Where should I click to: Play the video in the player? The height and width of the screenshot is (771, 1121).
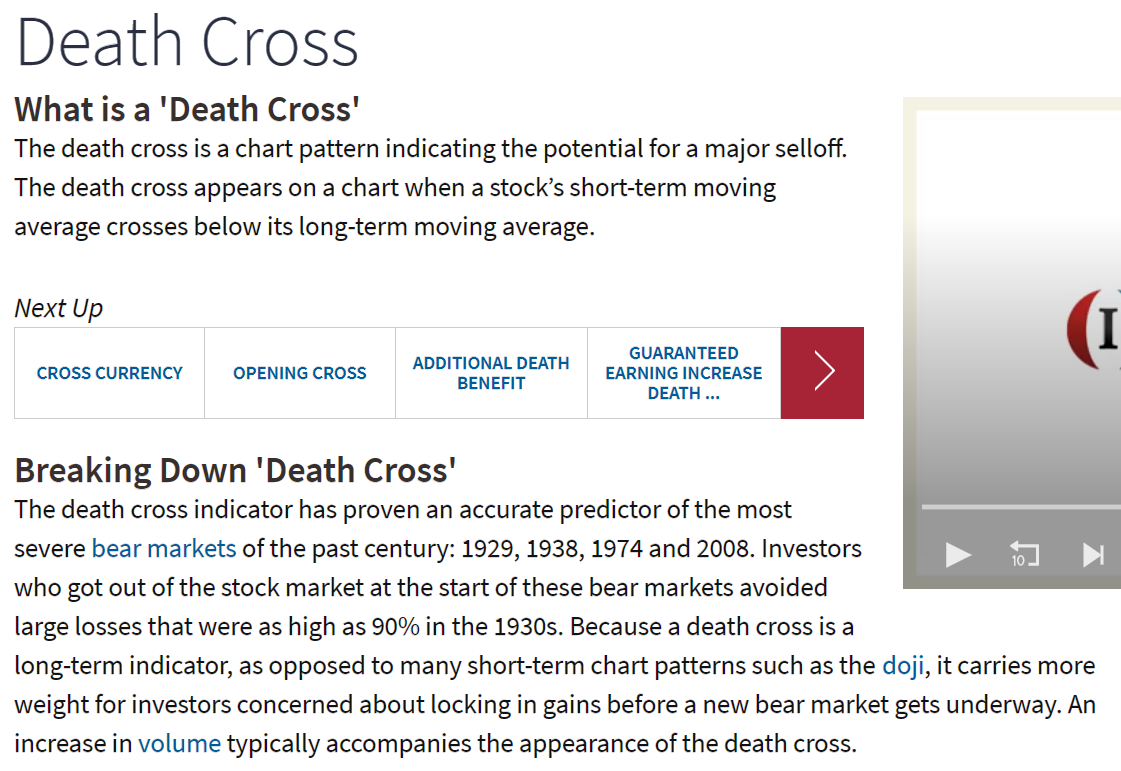coord(958,554)
